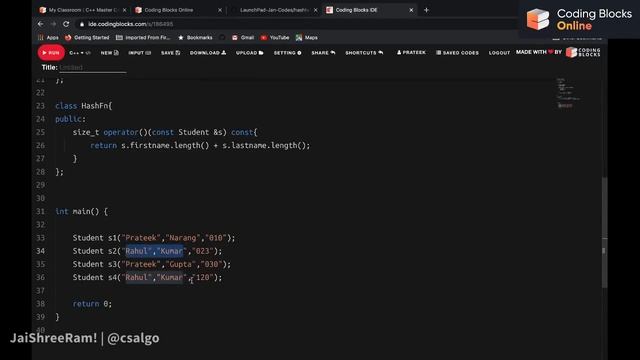Click the Title input field
640x360 pixels.
pyautogui.click(x=93, y=68)
